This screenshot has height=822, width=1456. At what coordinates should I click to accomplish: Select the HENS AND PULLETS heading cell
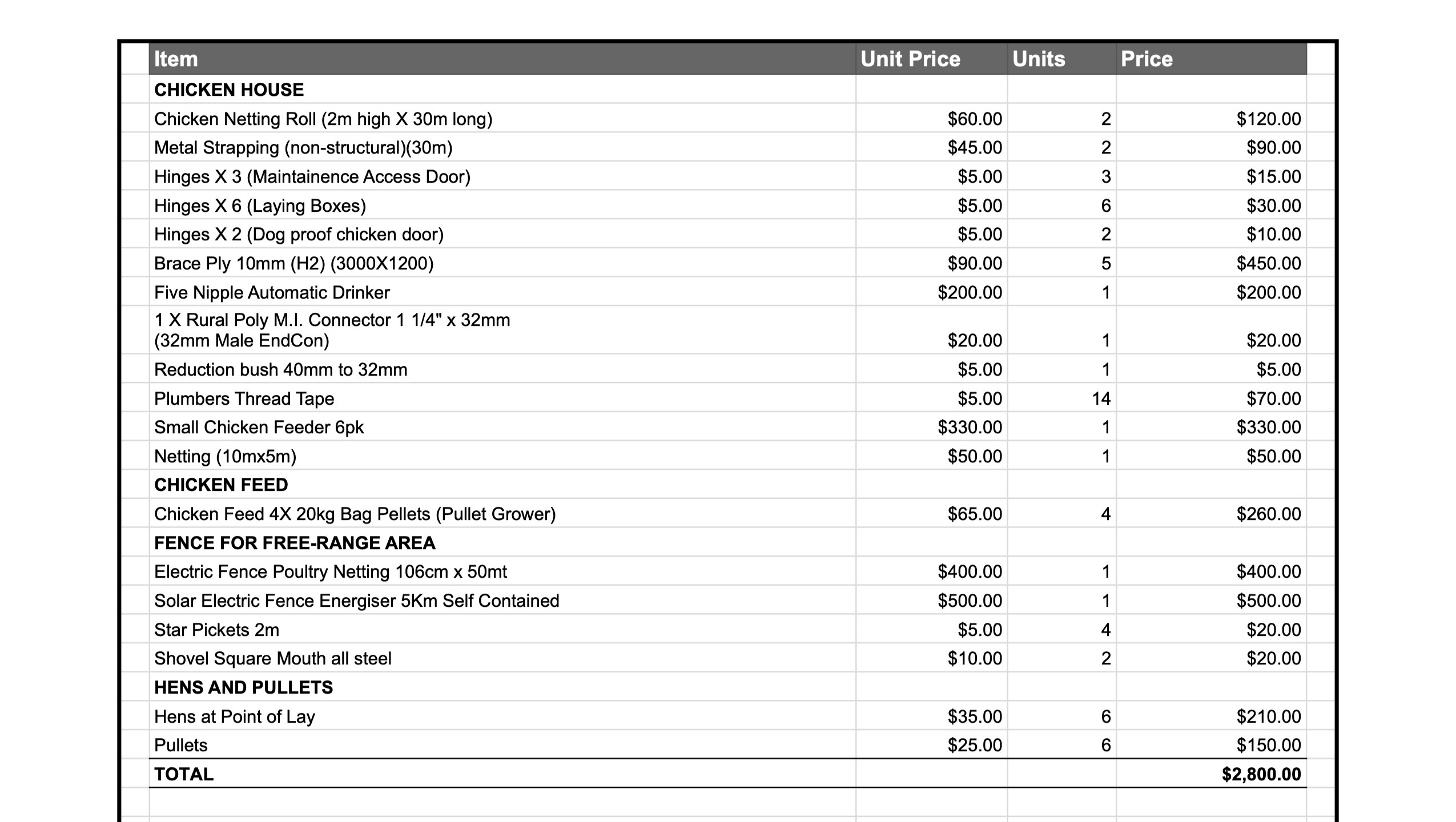pos(243,687)
